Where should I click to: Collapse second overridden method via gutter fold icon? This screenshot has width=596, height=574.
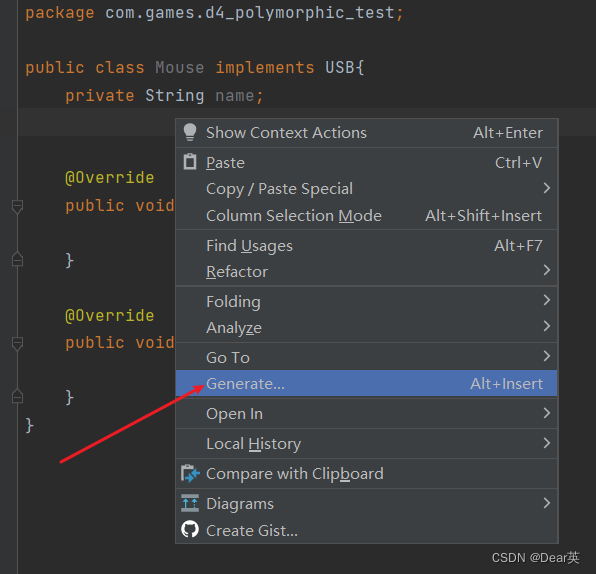[17, 343]
